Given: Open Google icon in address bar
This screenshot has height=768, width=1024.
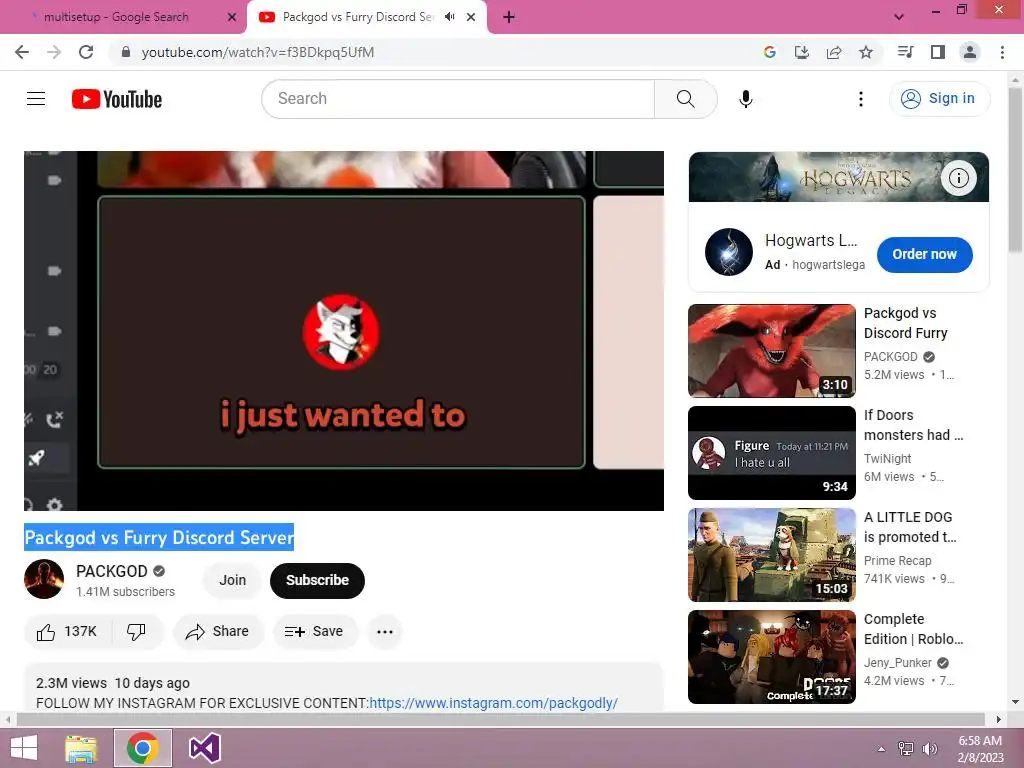Looking at the screenshot, I should pyautogui.click(x=770, y=52).
